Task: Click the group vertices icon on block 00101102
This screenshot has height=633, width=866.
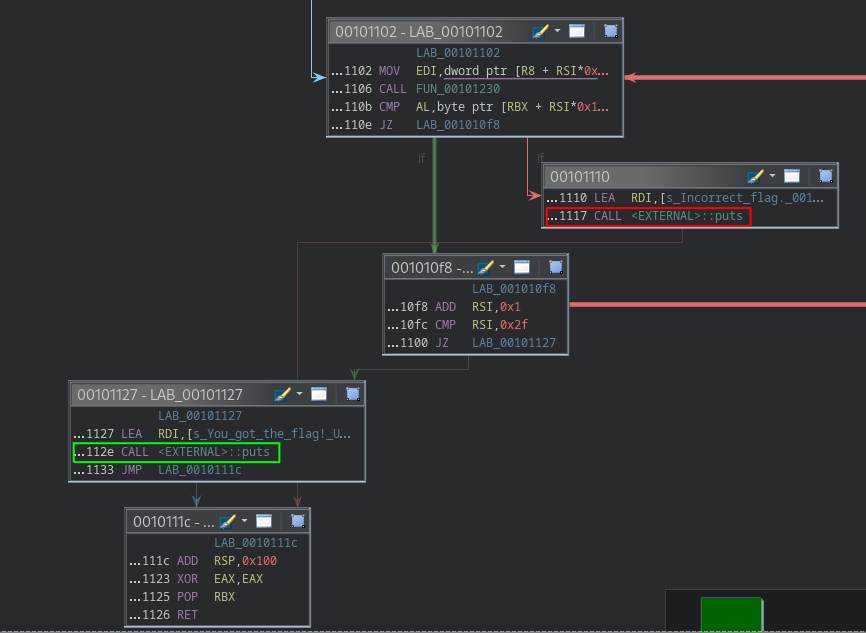Action: 610,32
